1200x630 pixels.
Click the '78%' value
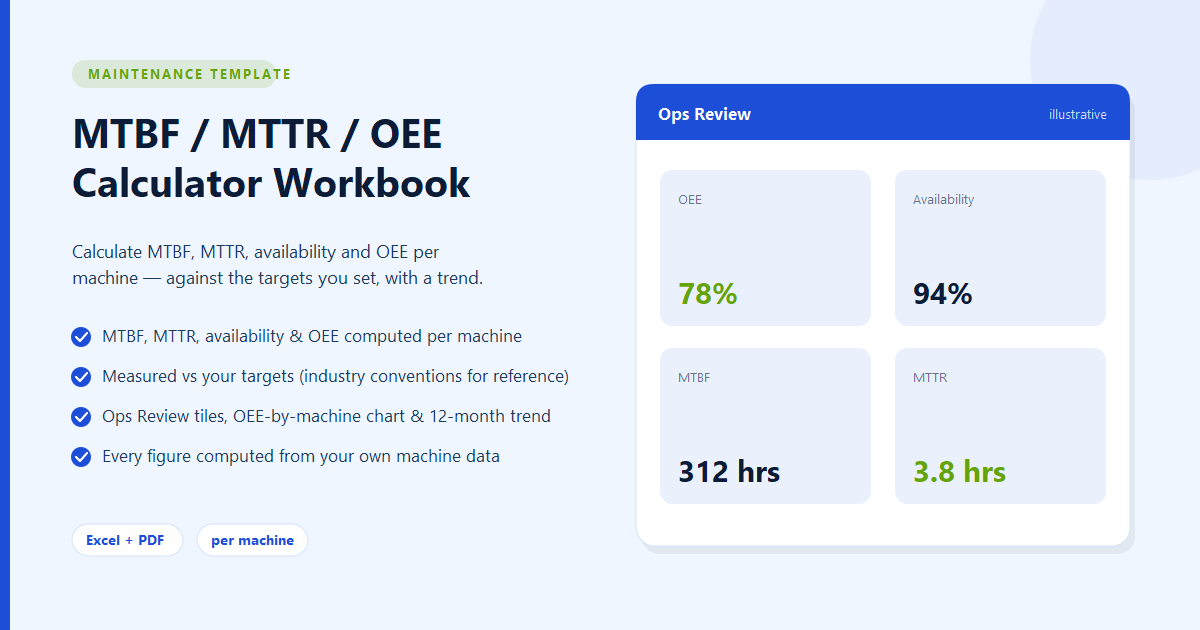coord(708,294)
